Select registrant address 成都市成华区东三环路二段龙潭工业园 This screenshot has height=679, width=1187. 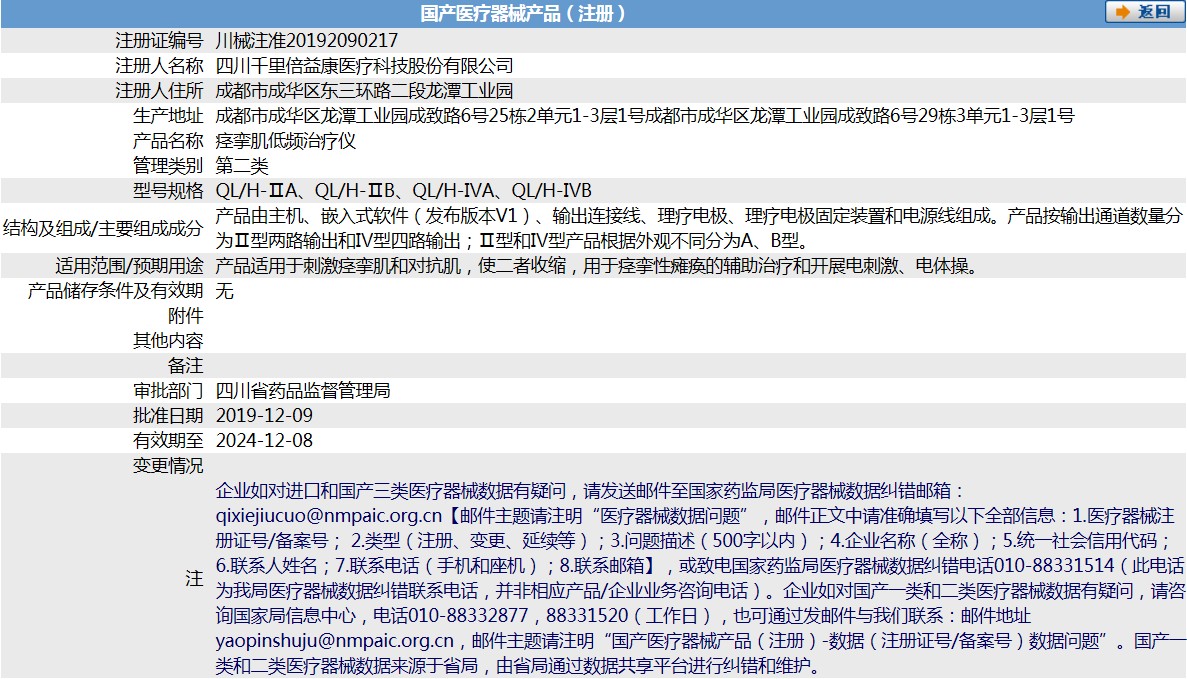(364, 91)
